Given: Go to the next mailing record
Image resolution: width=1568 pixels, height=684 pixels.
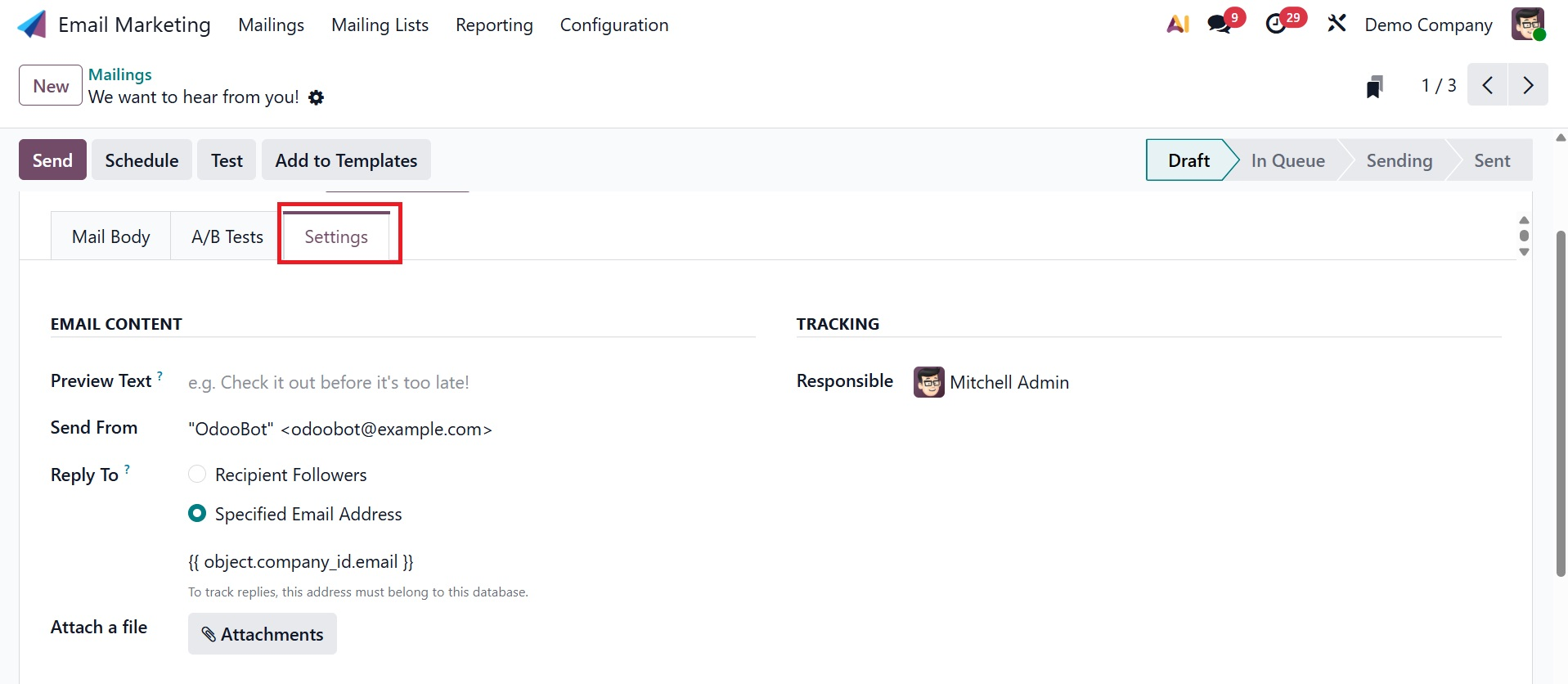Looking at the screenshot, I should tap(1527, 85).
